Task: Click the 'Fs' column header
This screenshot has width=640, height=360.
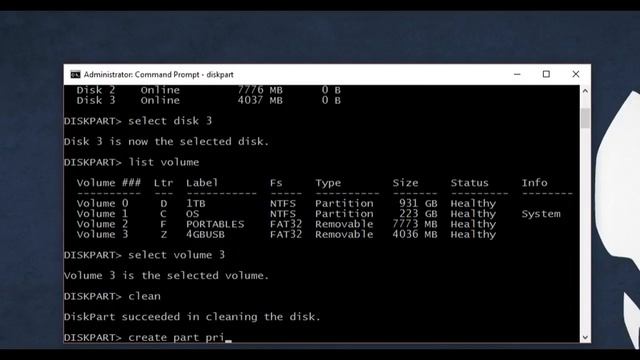Action: click(x=276, y=183)
